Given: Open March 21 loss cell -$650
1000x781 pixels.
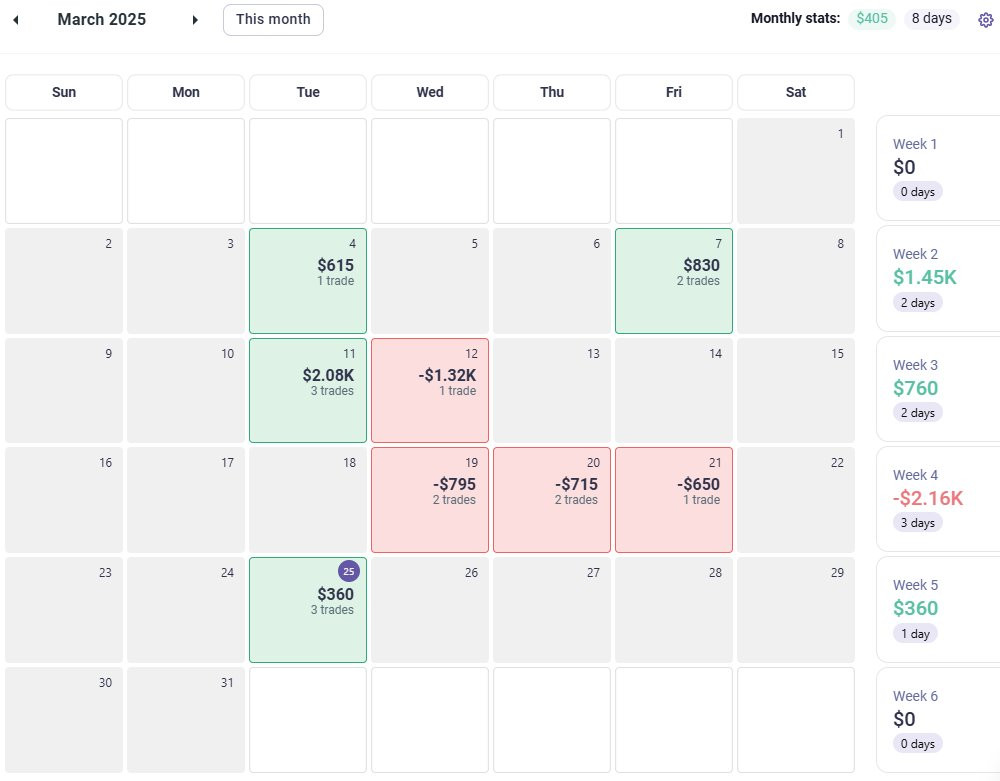Looking at the screenshot, I should coord(674,500).
